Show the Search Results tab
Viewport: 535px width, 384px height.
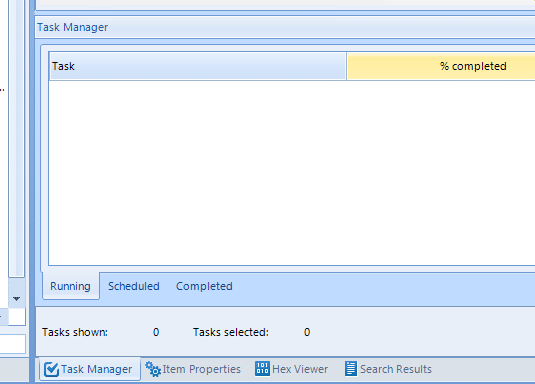point(388,369)
